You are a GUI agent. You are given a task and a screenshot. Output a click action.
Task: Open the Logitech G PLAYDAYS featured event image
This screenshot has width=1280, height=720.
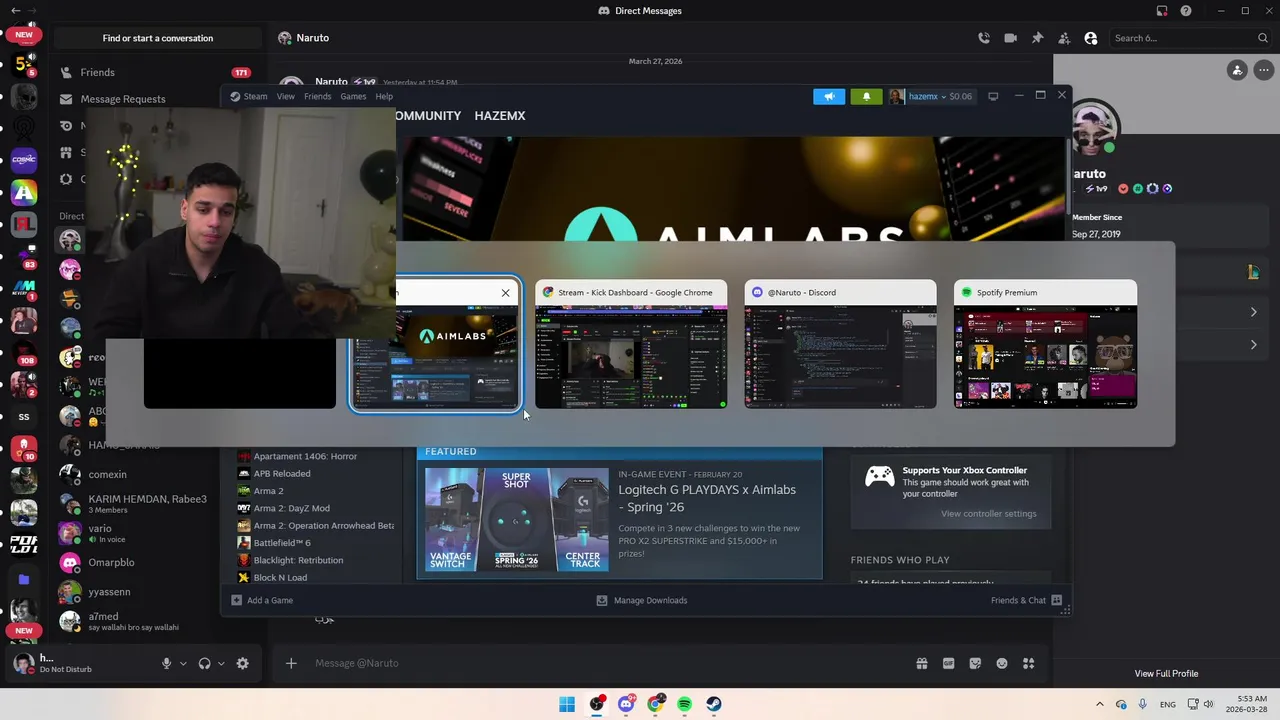[x=516, y=519]
